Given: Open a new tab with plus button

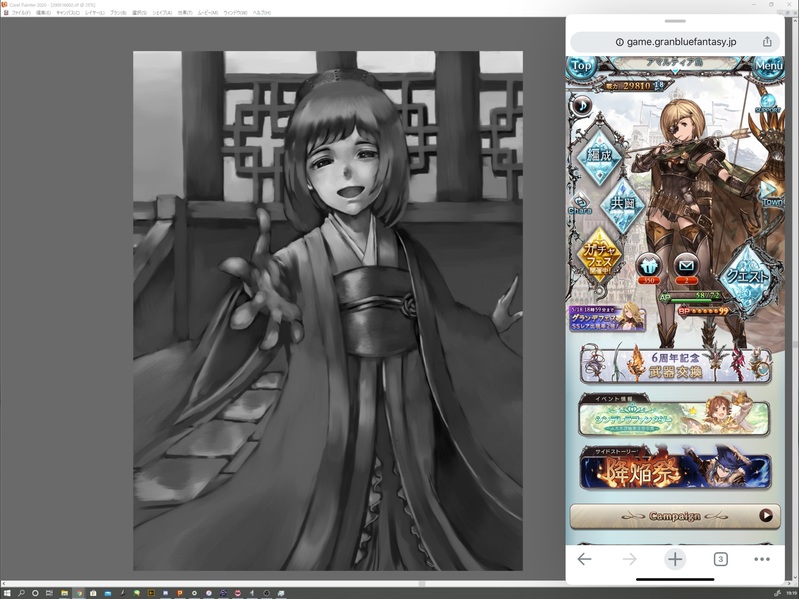Looking at the screenshot, I should tap(675, 559).
